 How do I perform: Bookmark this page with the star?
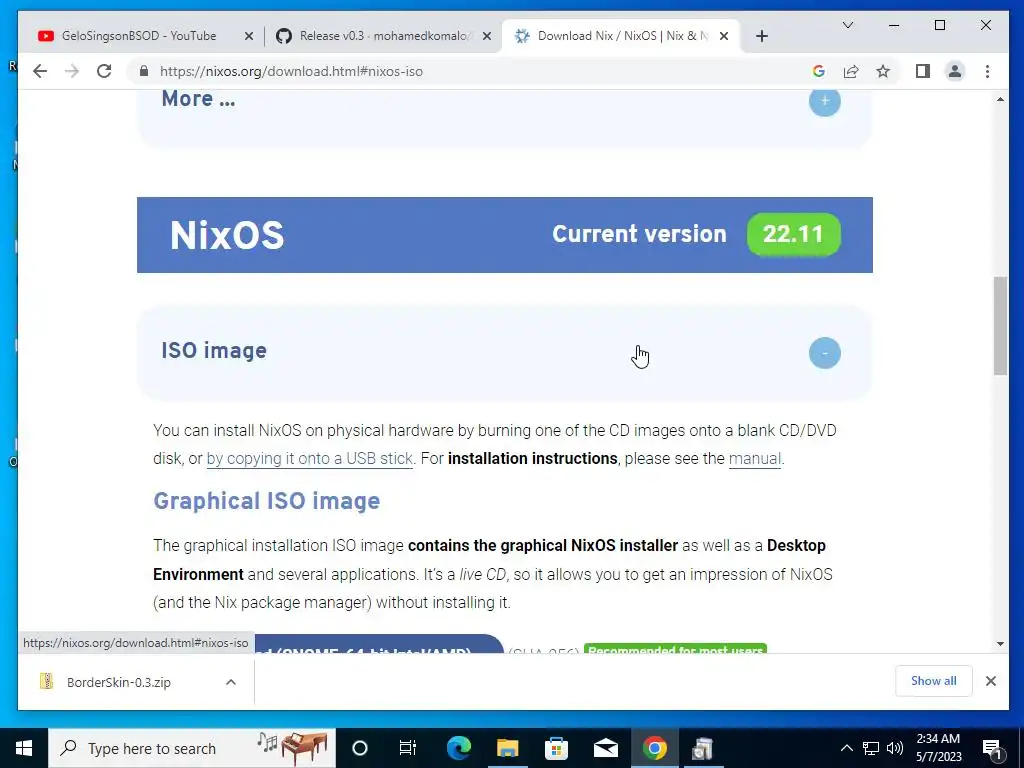[x=883, y=71]
